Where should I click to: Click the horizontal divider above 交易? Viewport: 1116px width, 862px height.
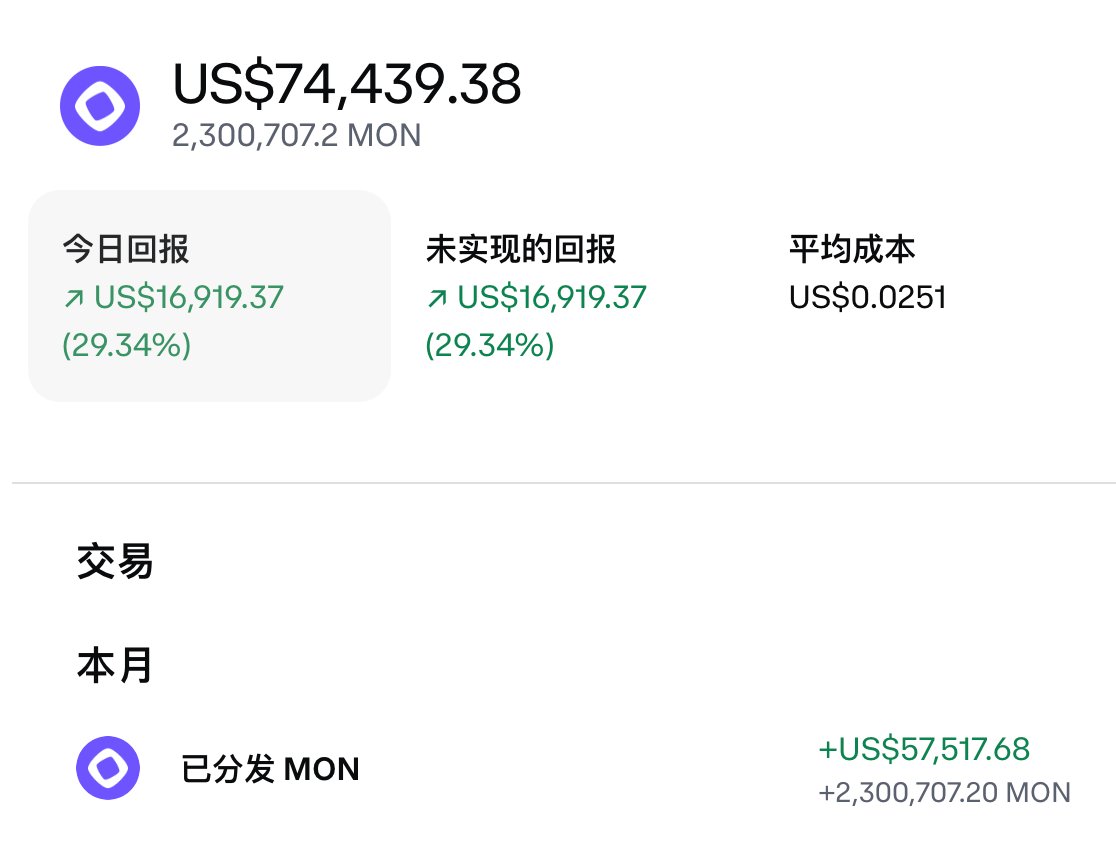(x=558, y=483)
